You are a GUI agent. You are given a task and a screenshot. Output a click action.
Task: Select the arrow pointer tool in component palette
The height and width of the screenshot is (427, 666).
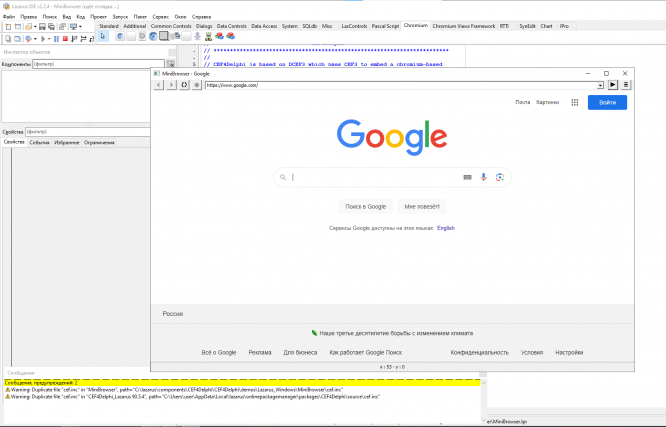[x=103, y=37]
